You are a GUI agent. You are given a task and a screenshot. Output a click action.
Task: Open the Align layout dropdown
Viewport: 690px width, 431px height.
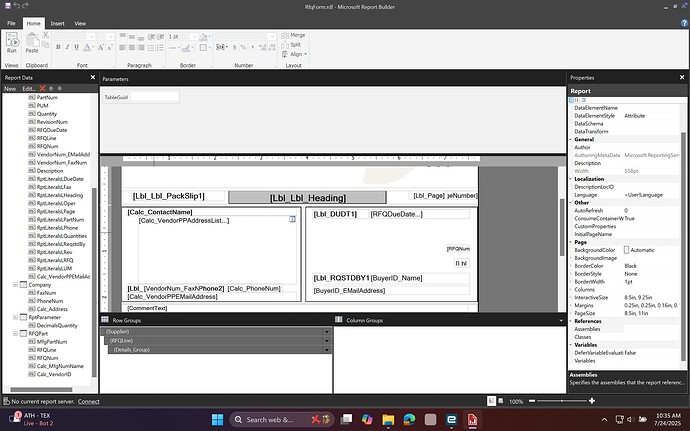click(x=294, y=54)
